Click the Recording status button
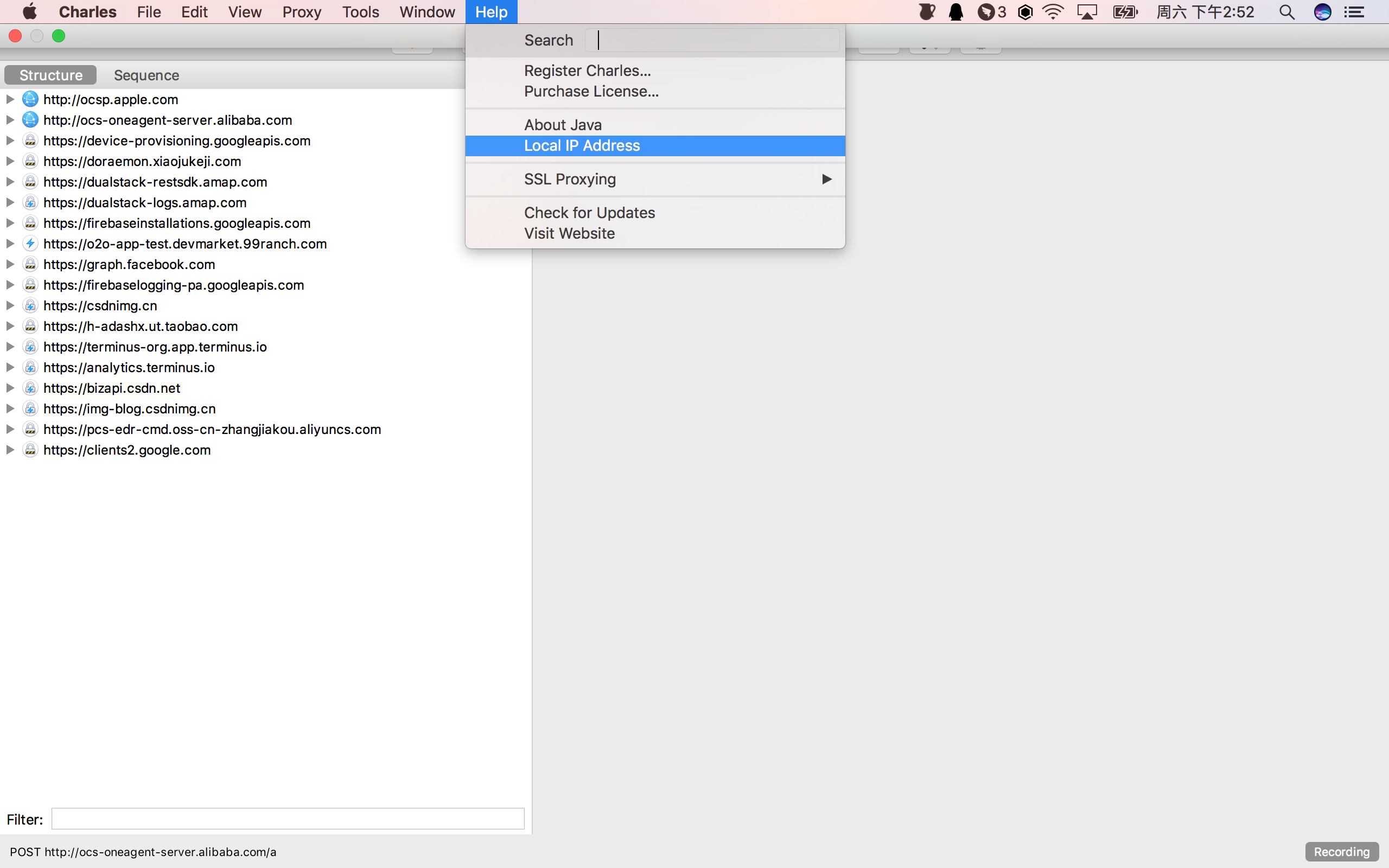Viewport: 1389px width, 868px height. click(1341, 852)
